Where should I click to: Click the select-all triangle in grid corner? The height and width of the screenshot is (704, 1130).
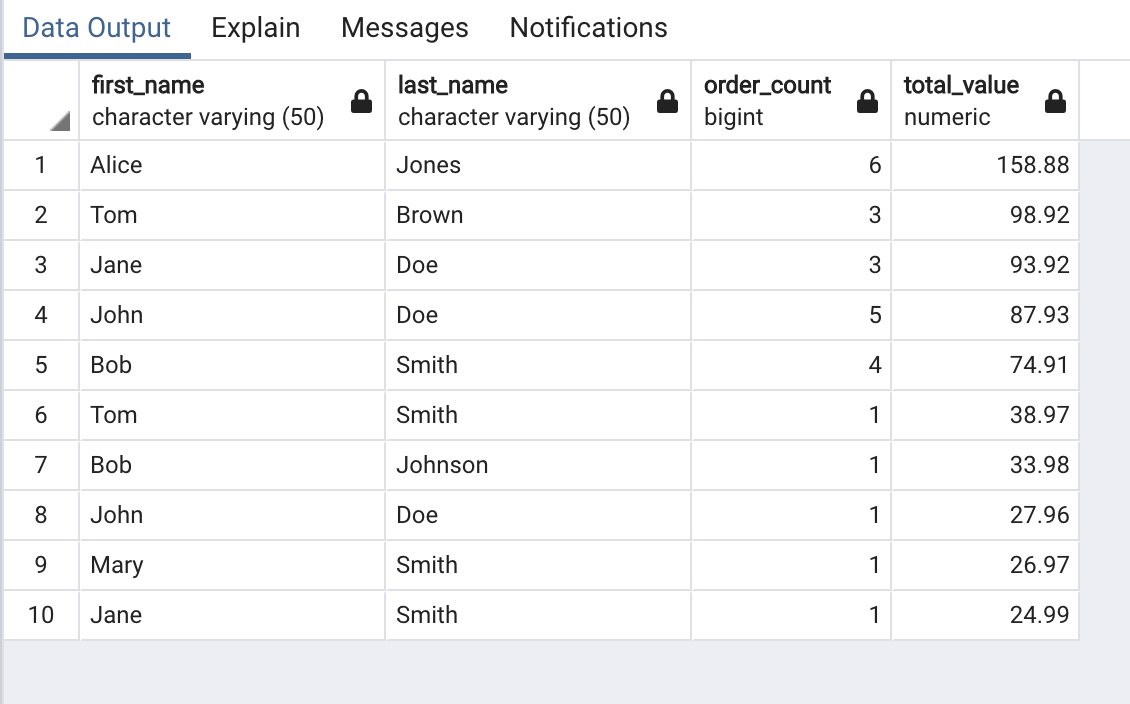[61, 121]
